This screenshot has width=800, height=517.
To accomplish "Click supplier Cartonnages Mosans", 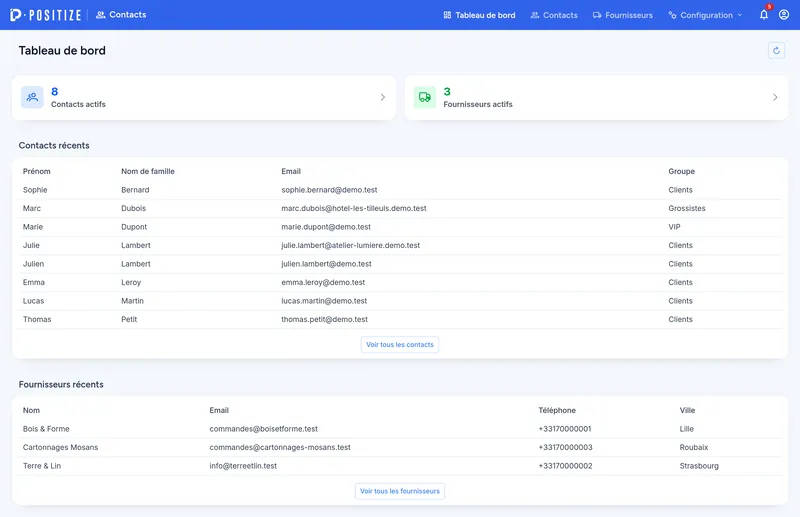I will (x=60, y=447).
